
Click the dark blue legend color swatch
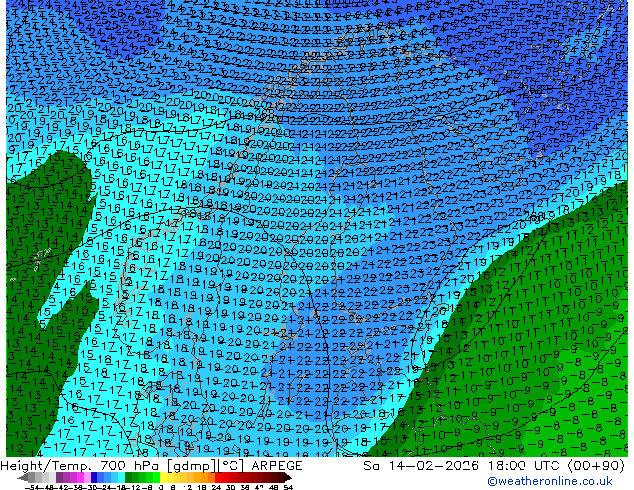point(94,478)
